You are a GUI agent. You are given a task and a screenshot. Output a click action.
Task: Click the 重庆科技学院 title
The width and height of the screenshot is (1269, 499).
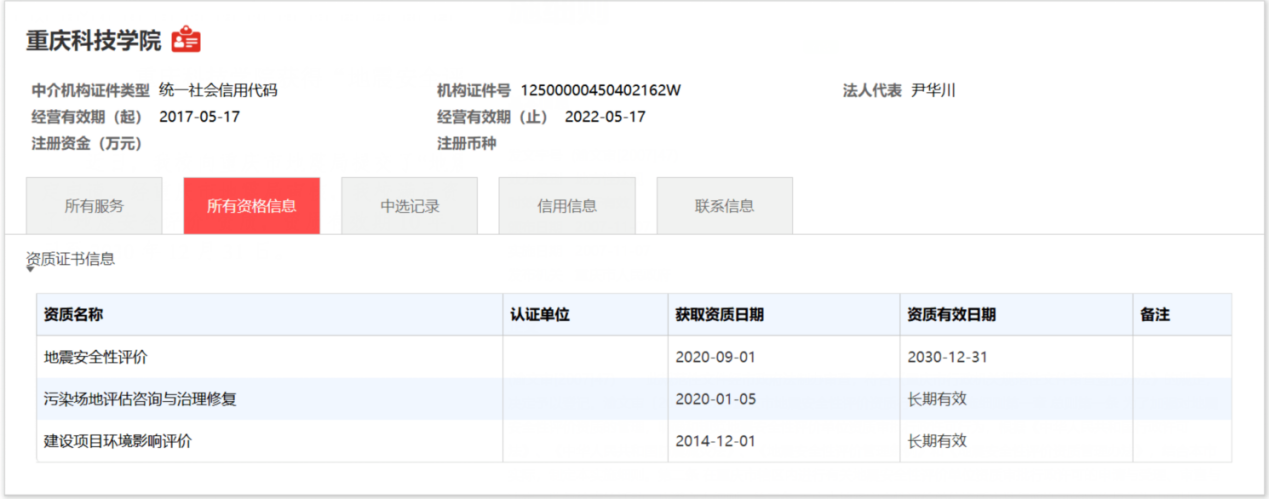click(x=94, y=41)
